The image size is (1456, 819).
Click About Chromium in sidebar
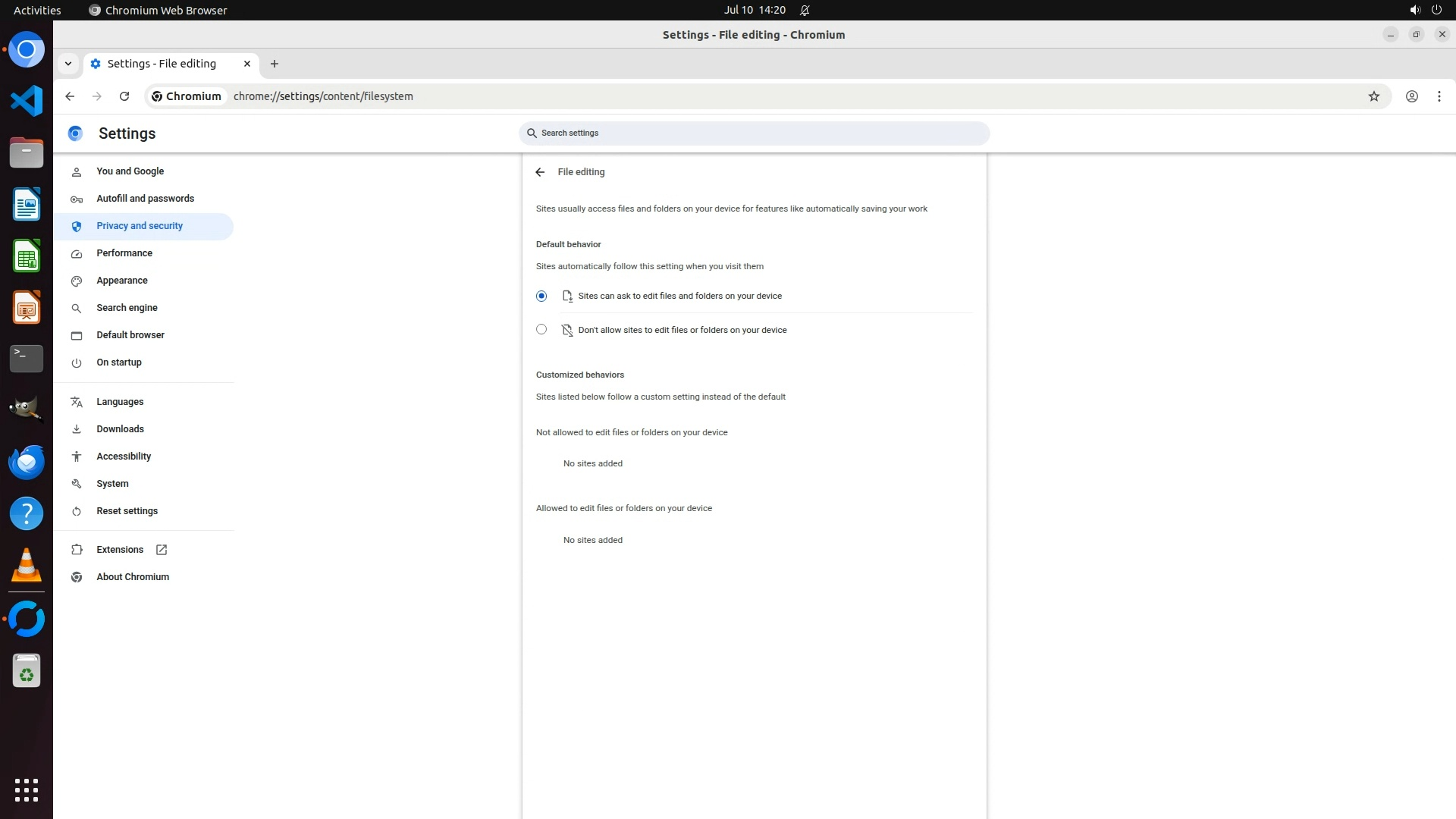coord(133,577)
